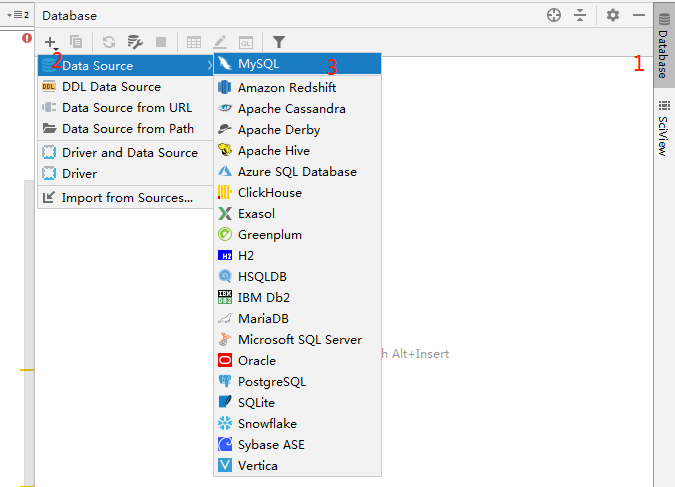Select SQLite
Screen dimensions: 675x487
[297, 403]
